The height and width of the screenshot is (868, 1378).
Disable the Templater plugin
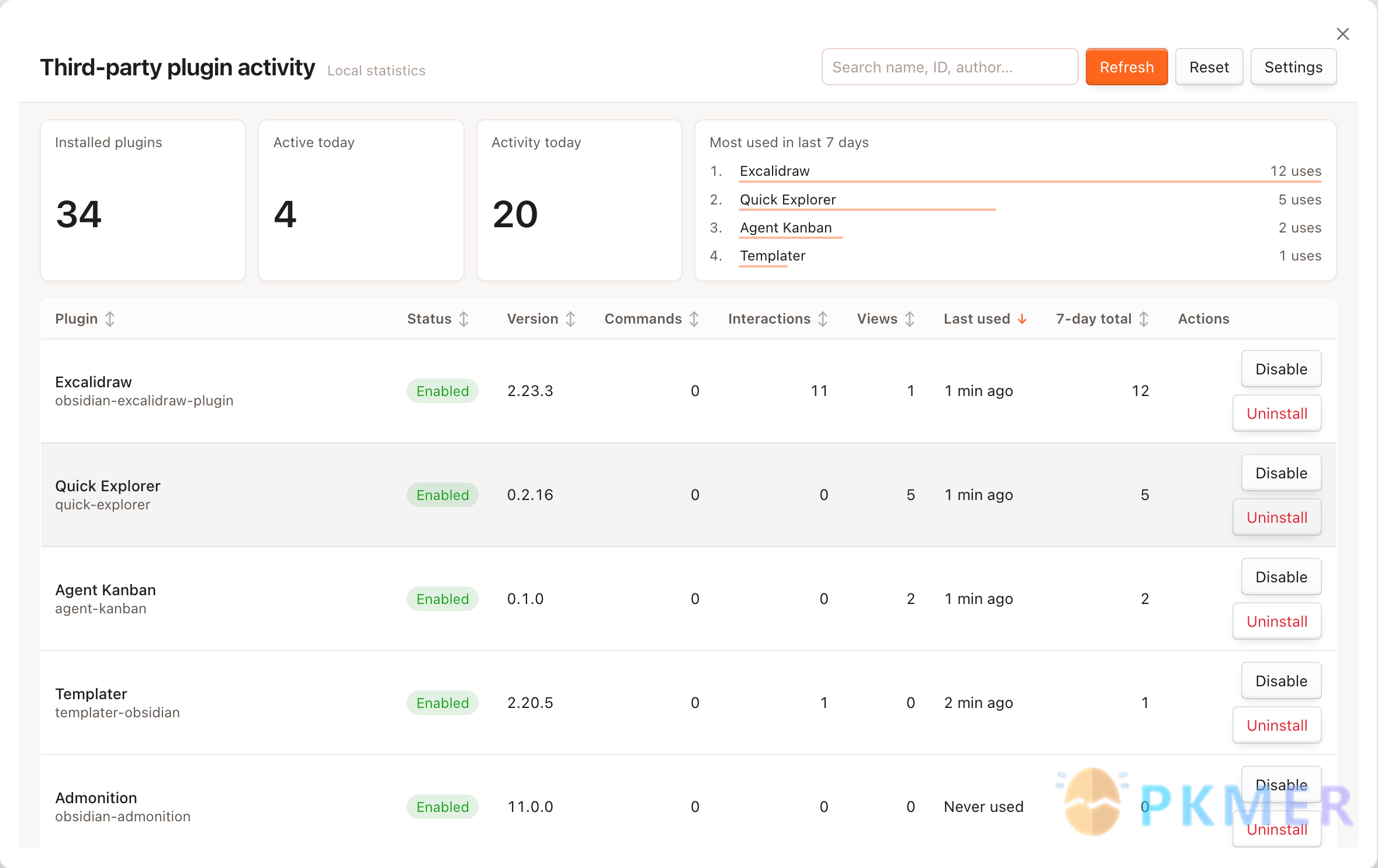1281,681
